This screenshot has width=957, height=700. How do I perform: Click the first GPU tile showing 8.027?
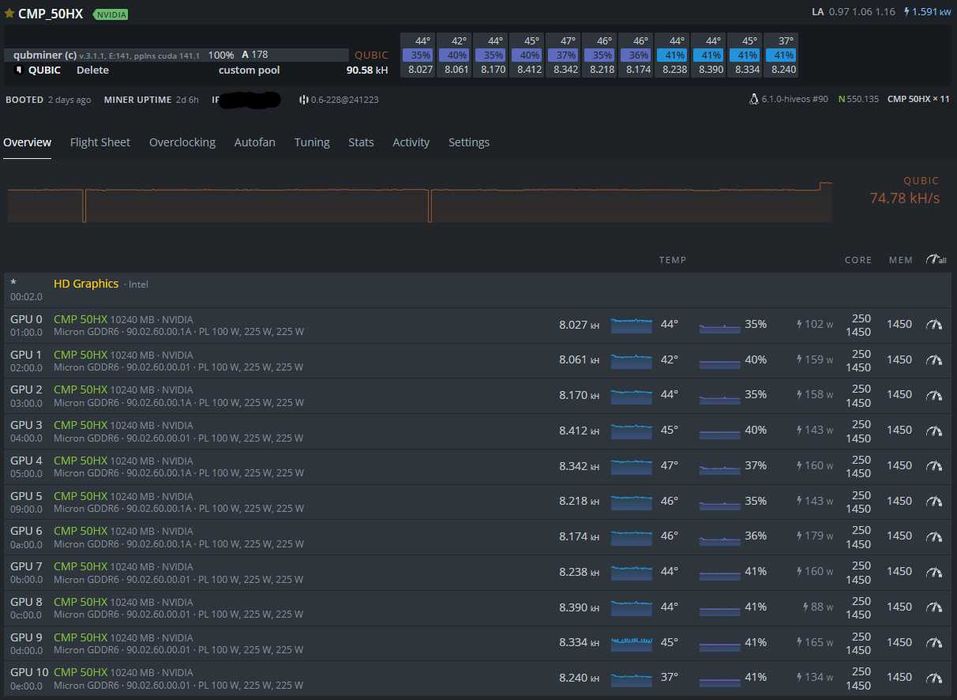pyautogui.click(x=420, y=55)
